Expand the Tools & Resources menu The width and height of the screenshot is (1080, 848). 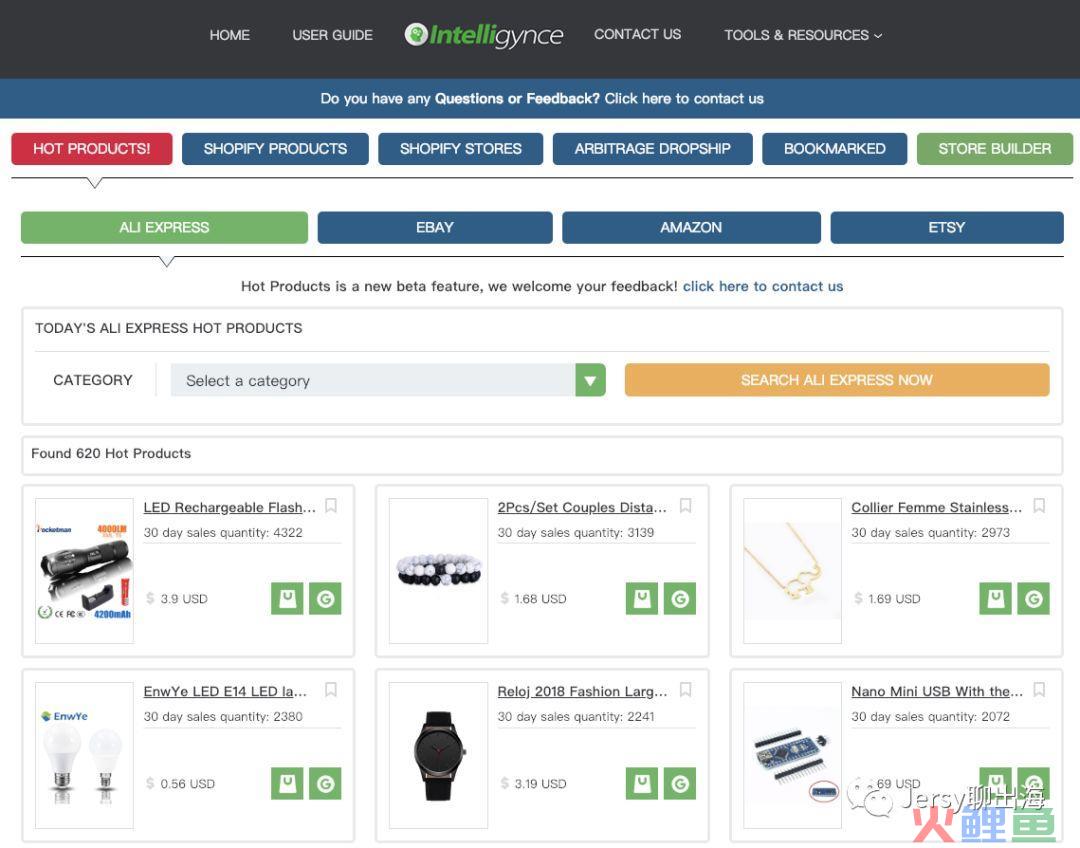[x=803, y=35]
